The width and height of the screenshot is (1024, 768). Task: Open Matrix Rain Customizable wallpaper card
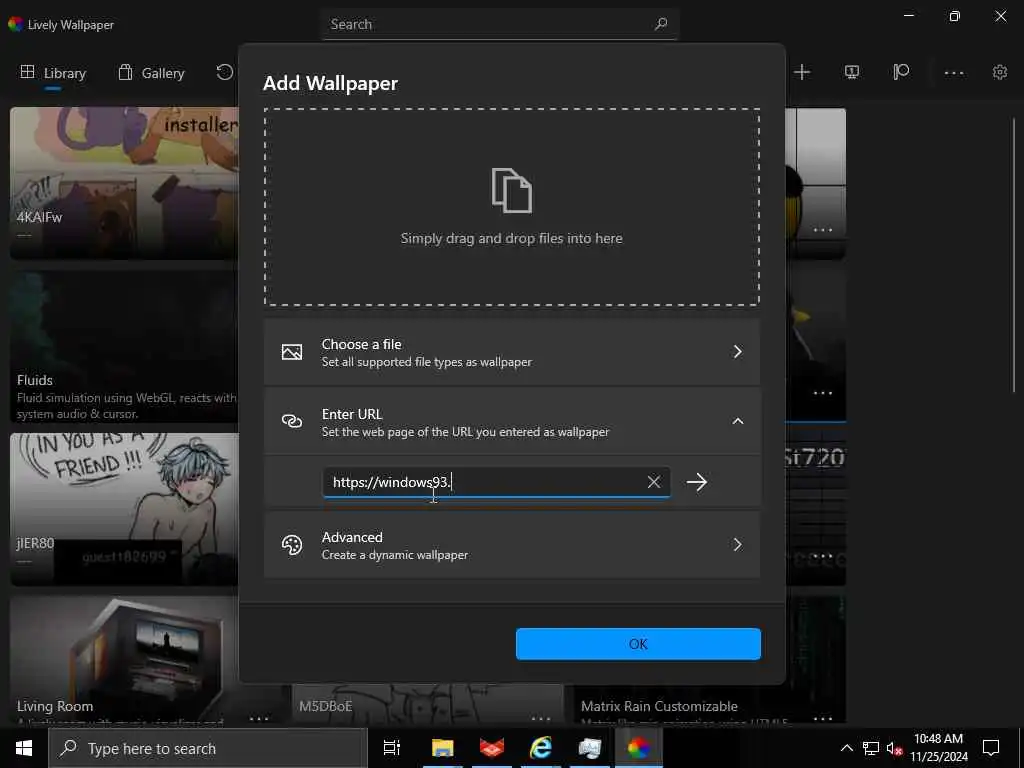pos(709,706)
